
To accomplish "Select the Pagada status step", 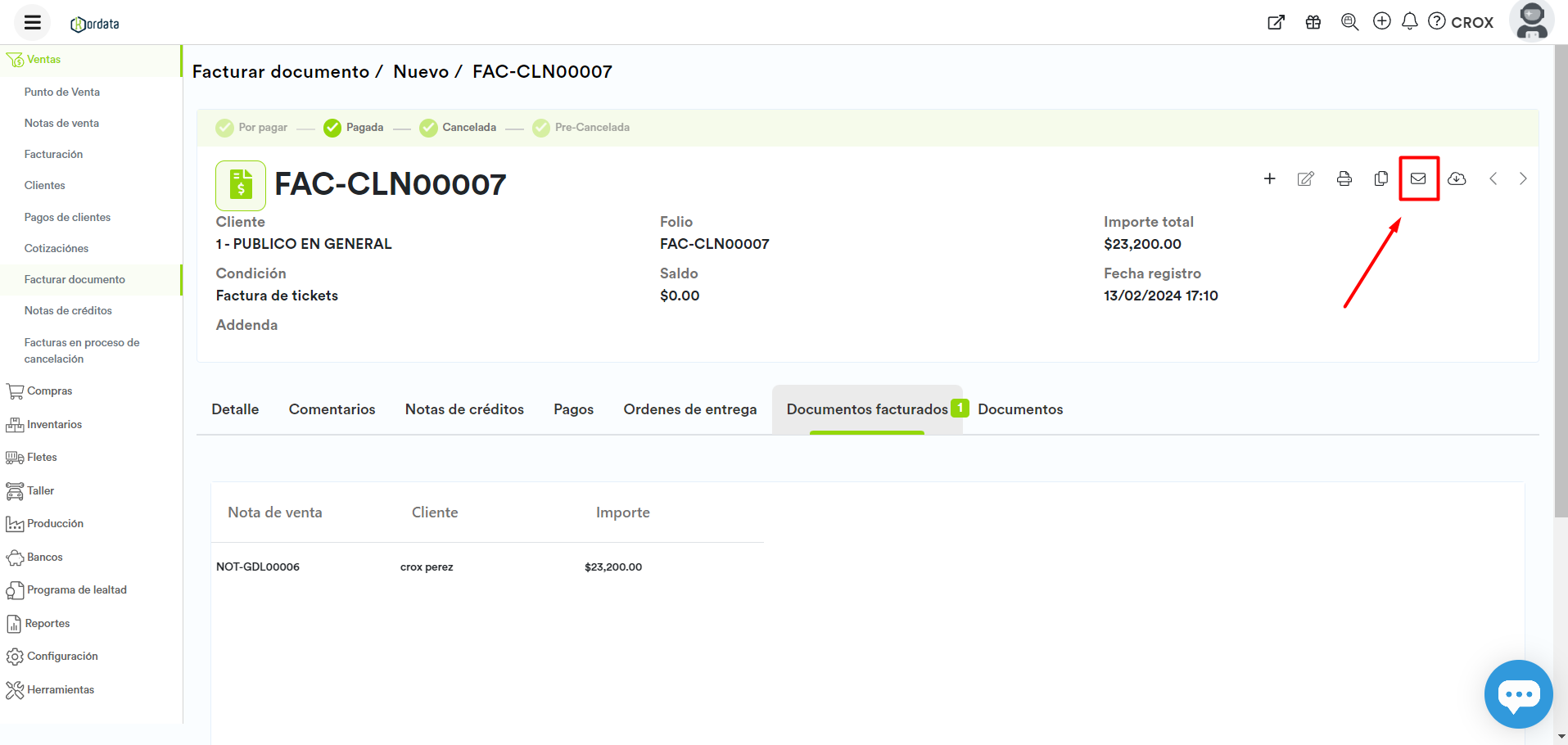I will 354,128.
